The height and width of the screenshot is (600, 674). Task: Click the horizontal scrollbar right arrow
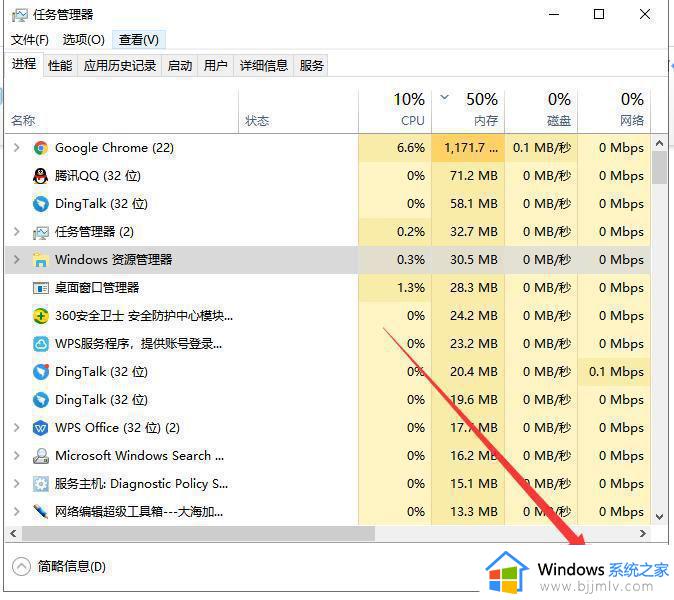(643, 533)
